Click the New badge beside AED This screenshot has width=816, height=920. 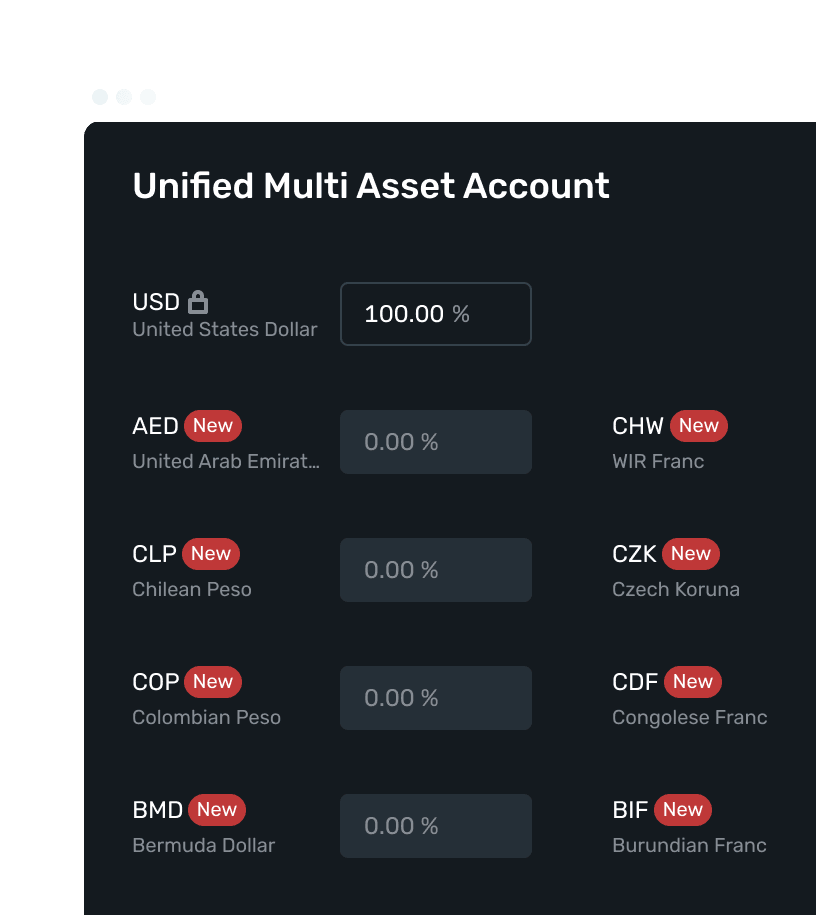213,426
